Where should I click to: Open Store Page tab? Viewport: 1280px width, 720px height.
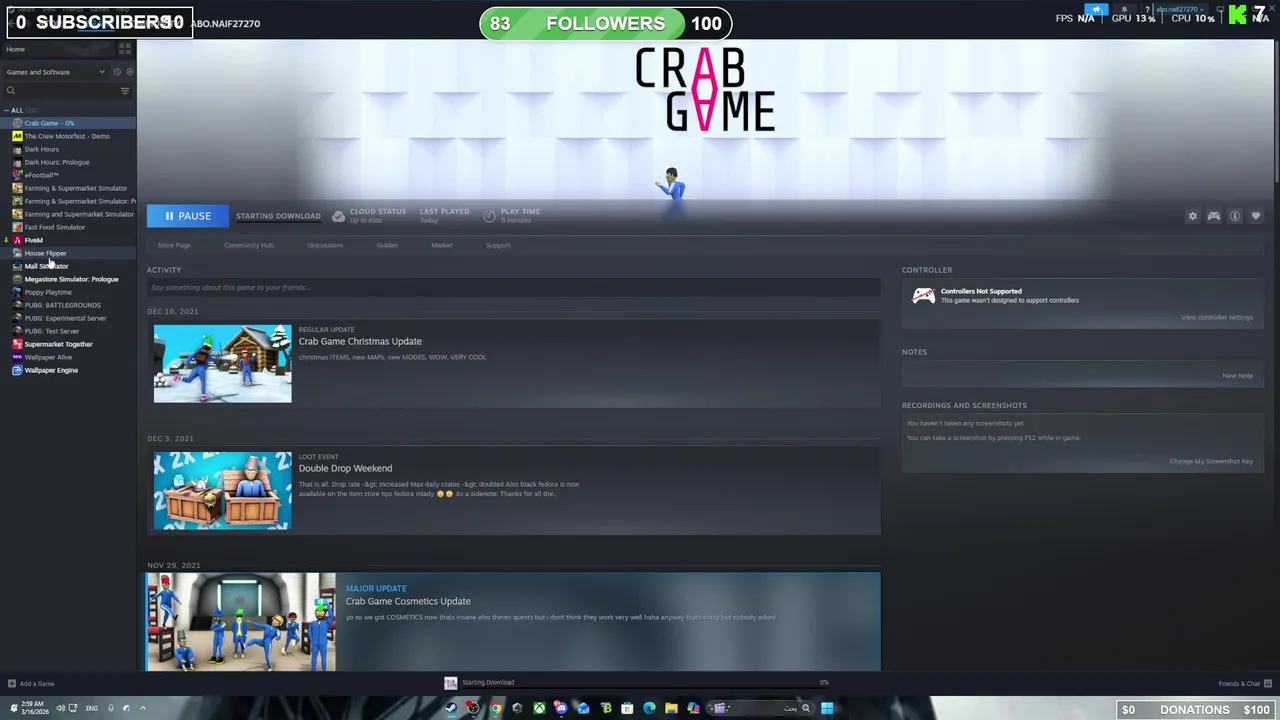pos(174,245)
